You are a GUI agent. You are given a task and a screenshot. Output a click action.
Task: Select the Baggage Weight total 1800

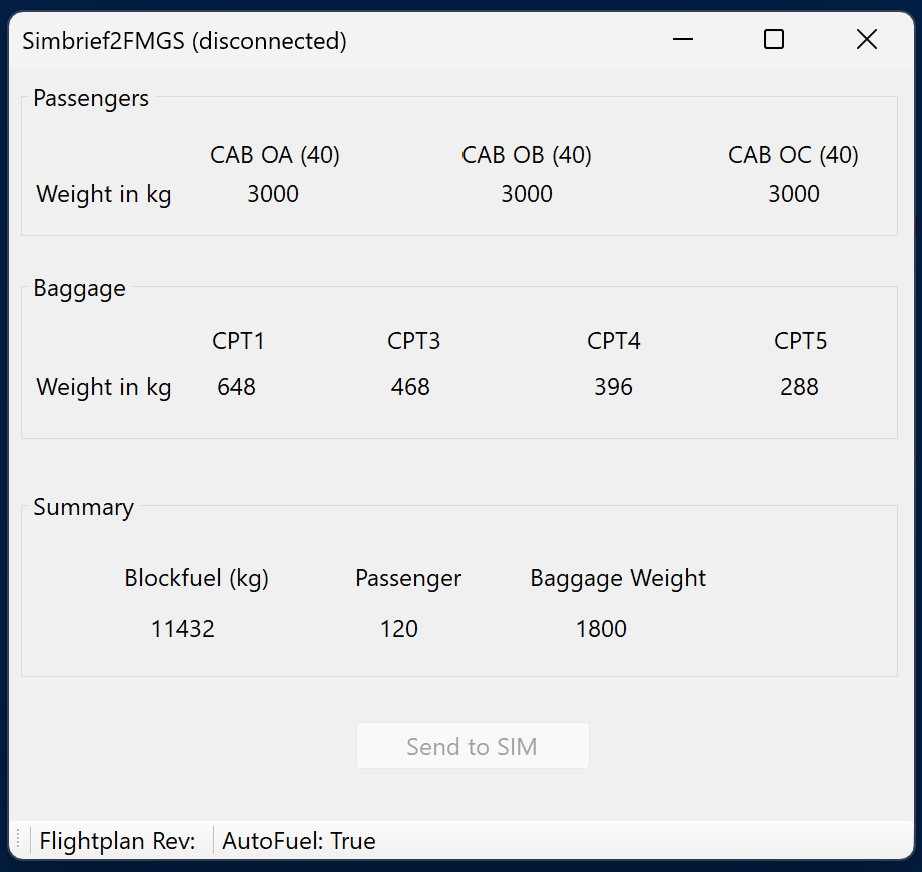(601, 629)
